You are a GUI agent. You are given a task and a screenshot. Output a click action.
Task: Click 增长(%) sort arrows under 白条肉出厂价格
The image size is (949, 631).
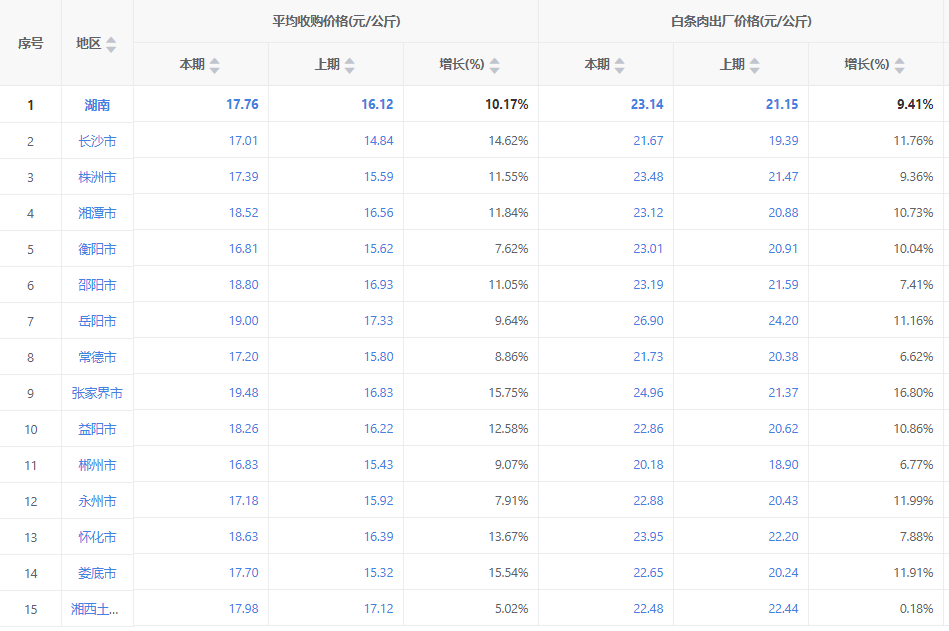899,65
